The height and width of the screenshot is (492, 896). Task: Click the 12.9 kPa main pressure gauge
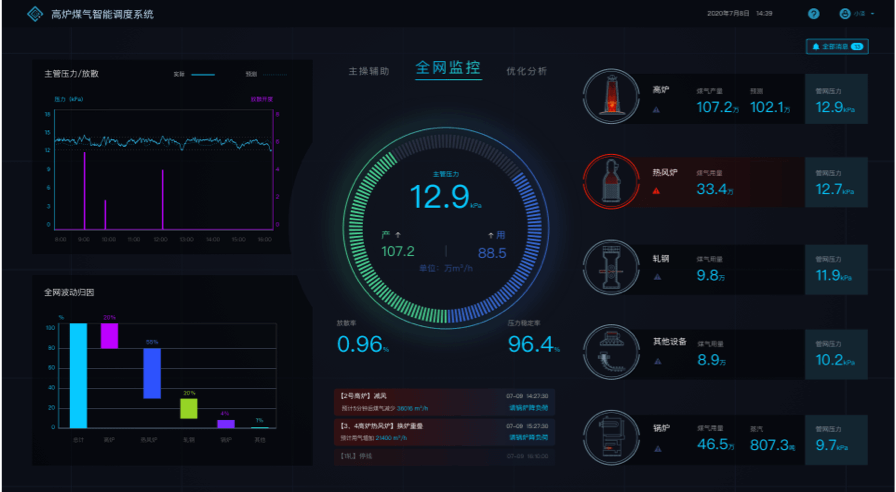(x=440, y=196)
